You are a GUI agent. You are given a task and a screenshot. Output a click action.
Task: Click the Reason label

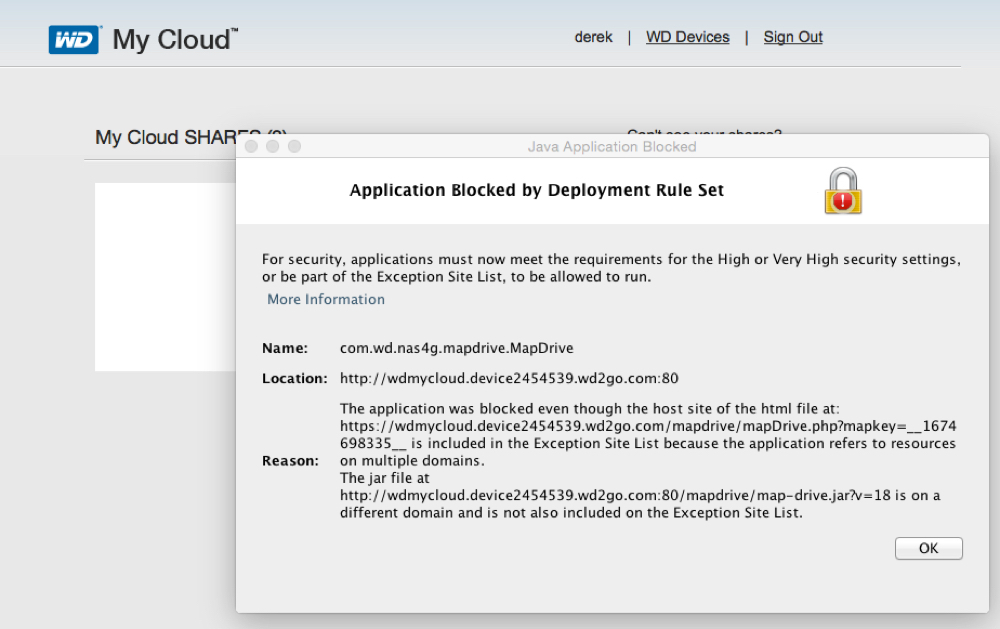pos(290,461)
